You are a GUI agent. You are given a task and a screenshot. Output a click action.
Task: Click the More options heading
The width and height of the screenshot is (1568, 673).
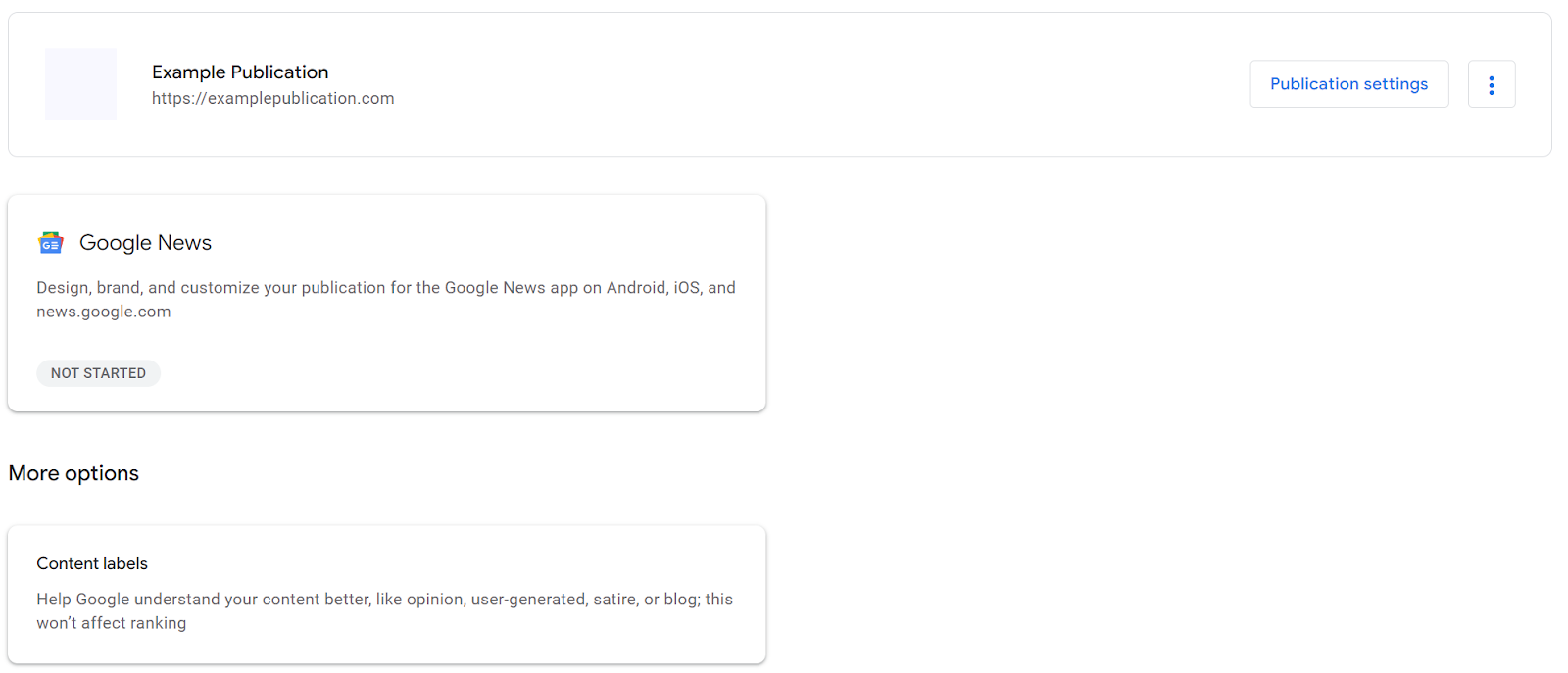click(73, 473)
